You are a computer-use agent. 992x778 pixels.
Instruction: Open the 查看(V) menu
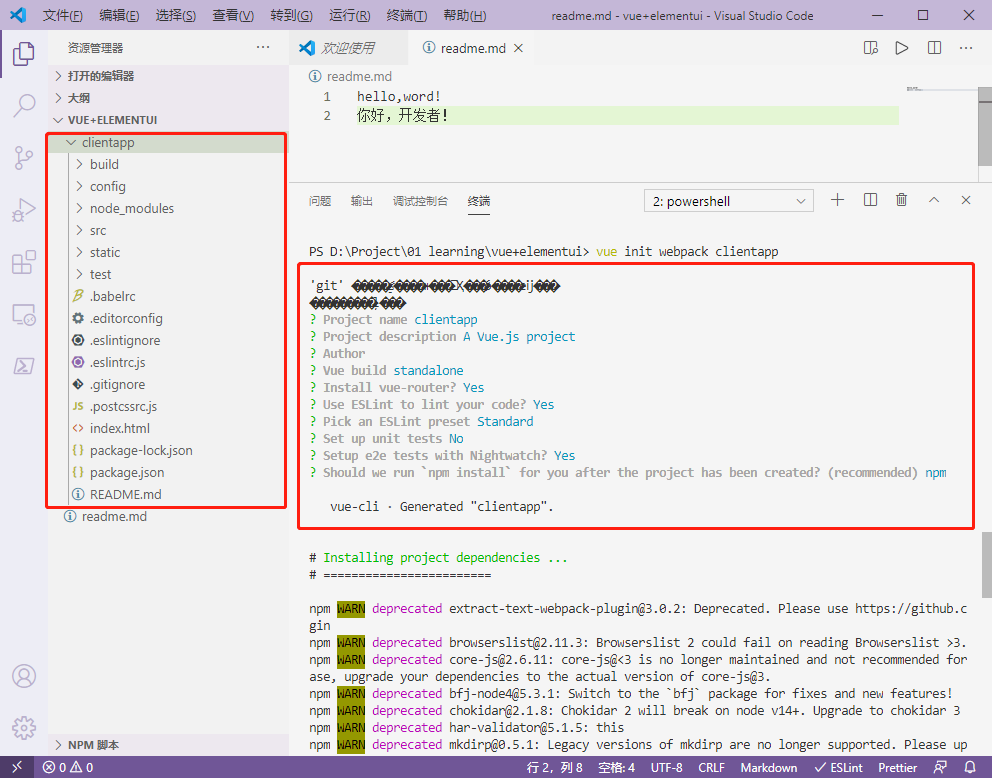(232, 15)
